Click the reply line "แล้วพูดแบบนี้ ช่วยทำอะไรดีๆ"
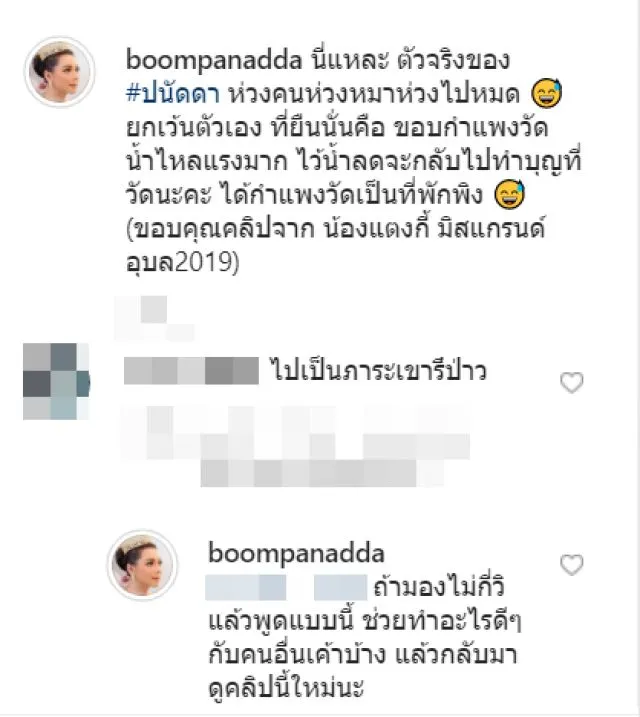This screenshot has height=717, width=640. 365,621
